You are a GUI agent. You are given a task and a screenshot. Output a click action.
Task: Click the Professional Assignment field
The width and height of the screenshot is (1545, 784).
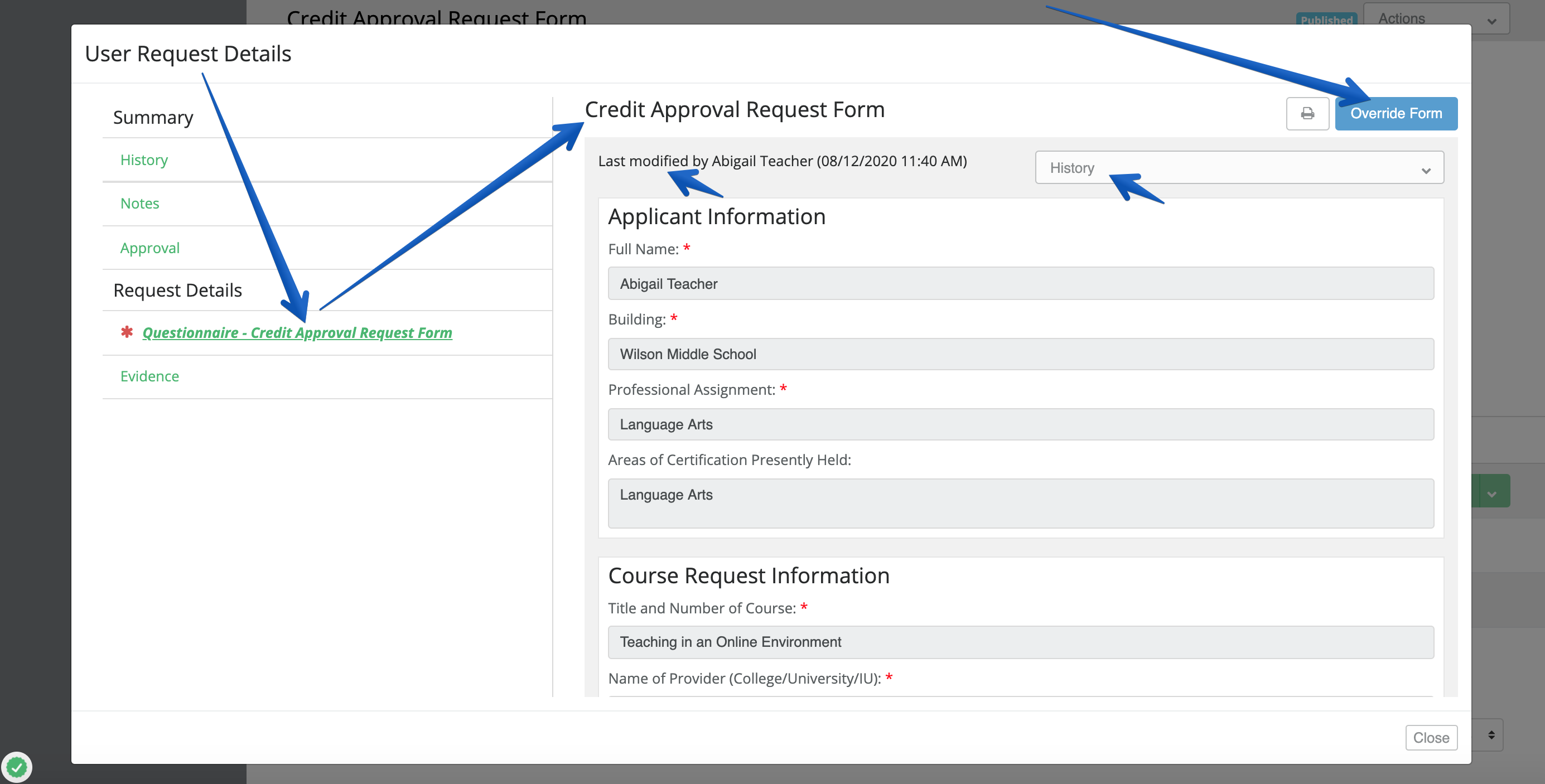1020,424
